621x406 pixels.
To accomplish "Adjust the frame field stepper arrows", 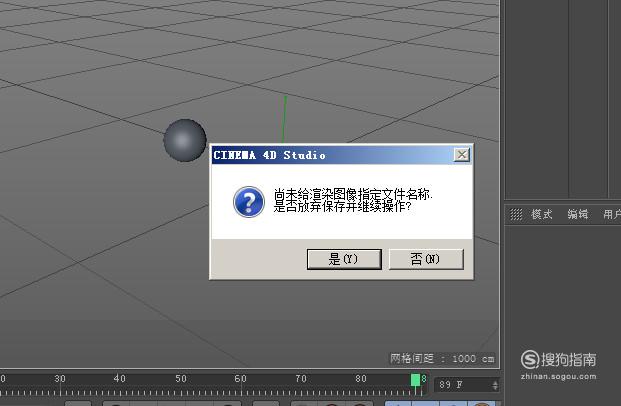I will coord(495,385).
